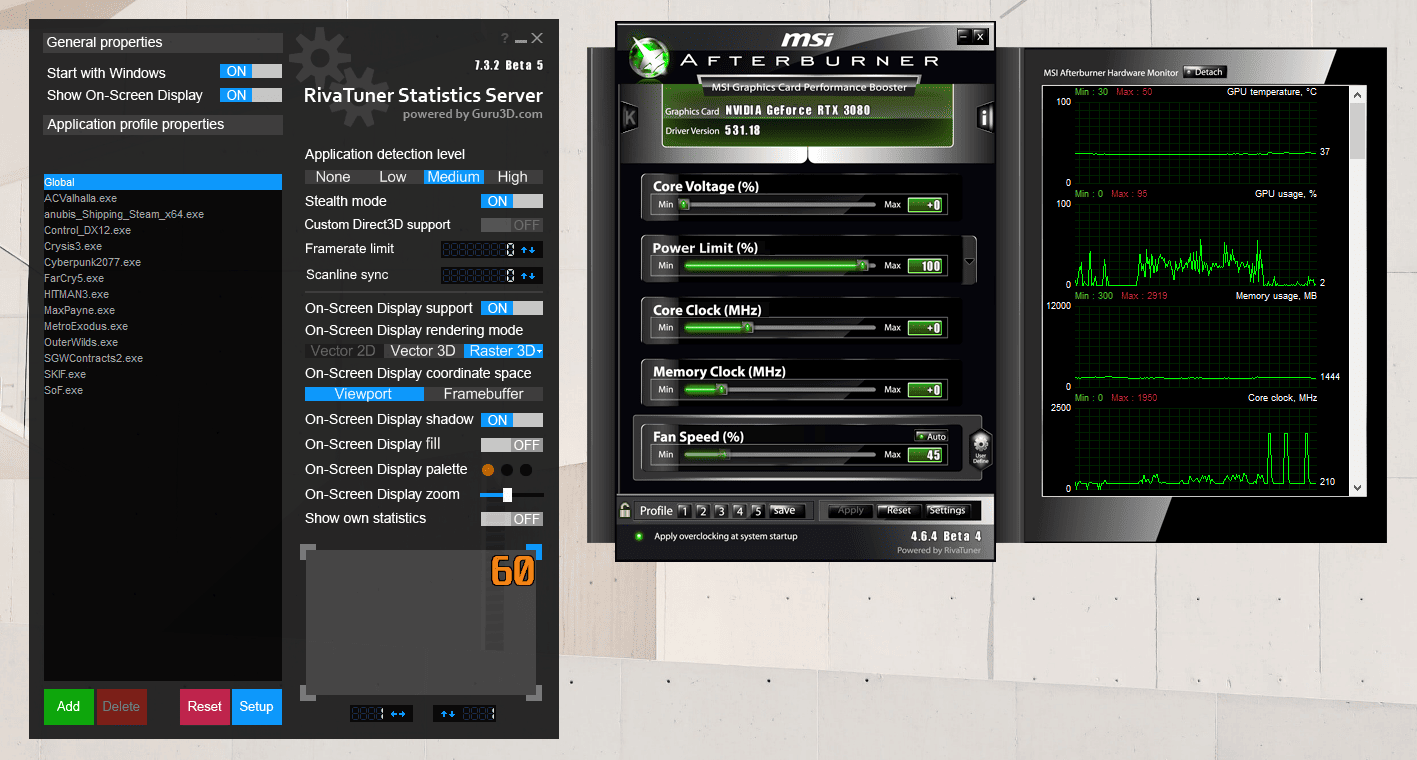The height and width of the screenshot is (760, 1417).
Task: Click the Framerate limit arrows icon
Action: 529,249
